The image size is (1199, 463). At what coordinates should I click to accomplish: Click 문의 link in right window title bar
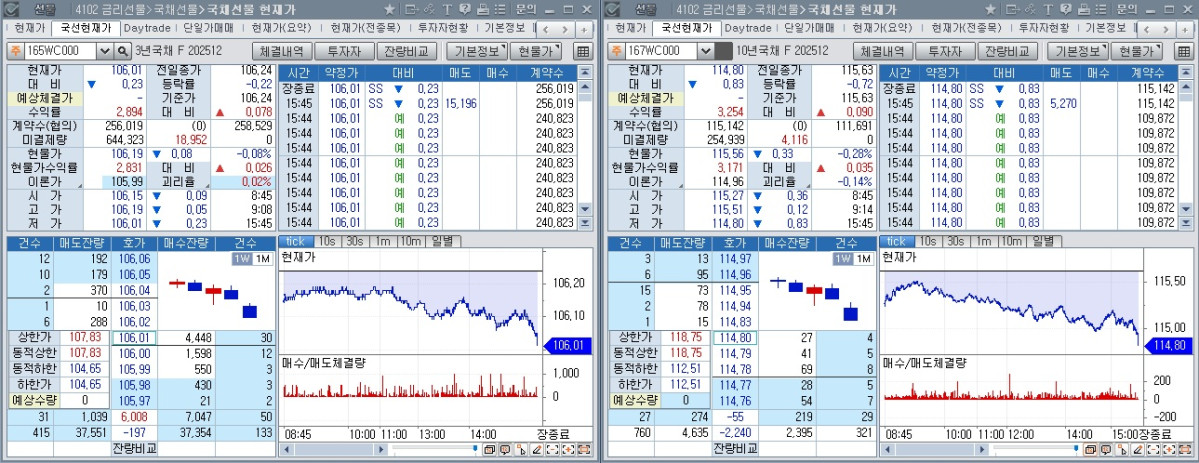[1127, 9]
